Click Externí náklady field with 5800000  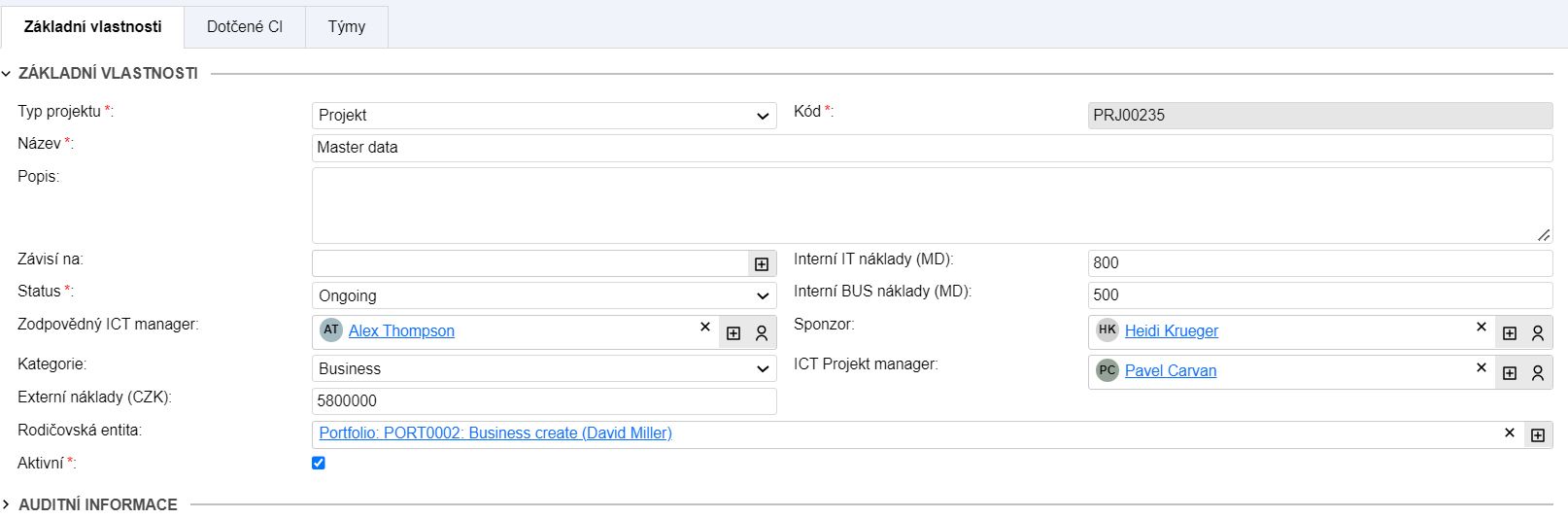[x=544, y=401]
